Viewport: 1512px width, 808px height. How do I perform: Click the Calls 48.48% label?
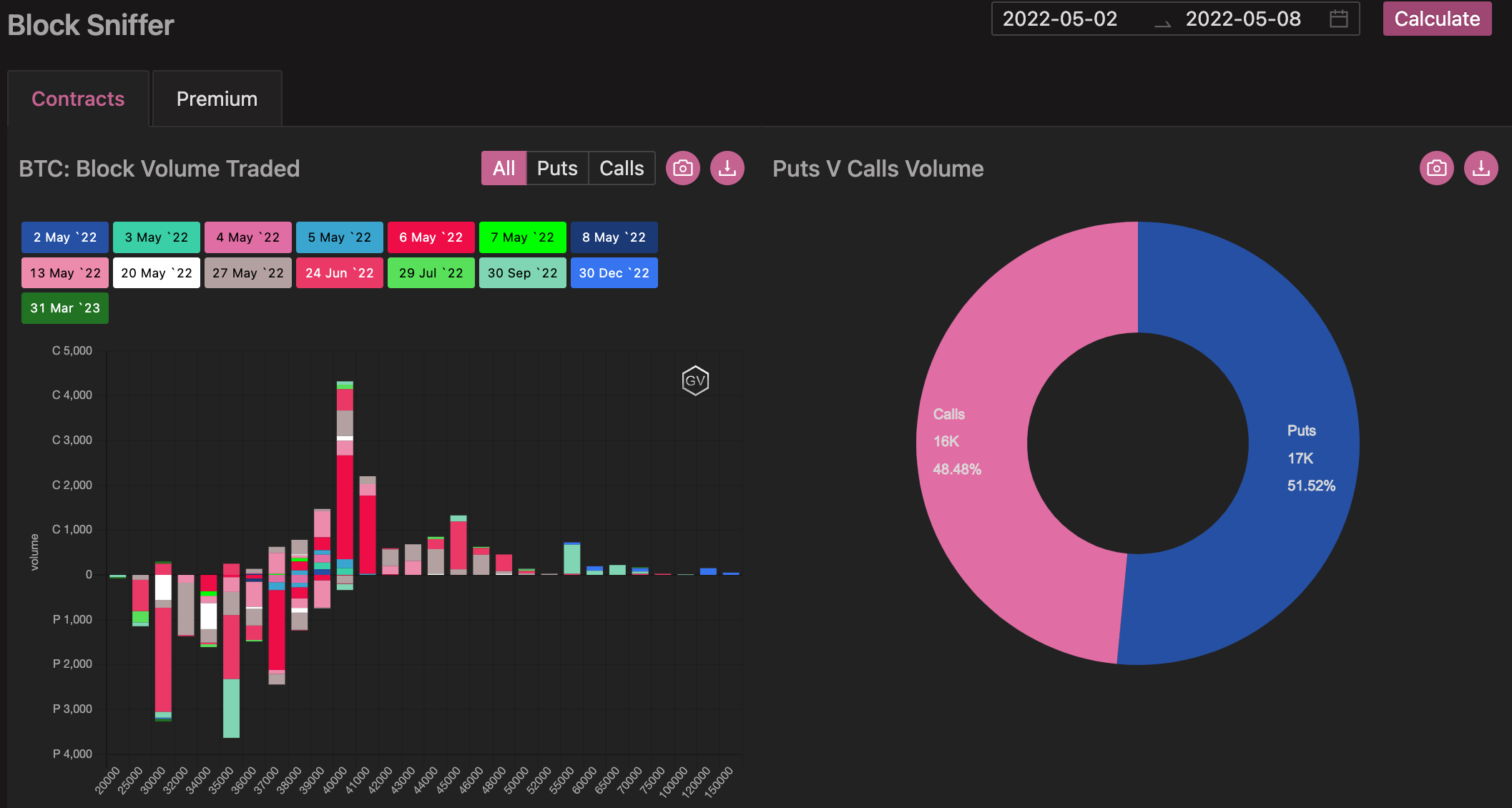(x=957, y=441)
